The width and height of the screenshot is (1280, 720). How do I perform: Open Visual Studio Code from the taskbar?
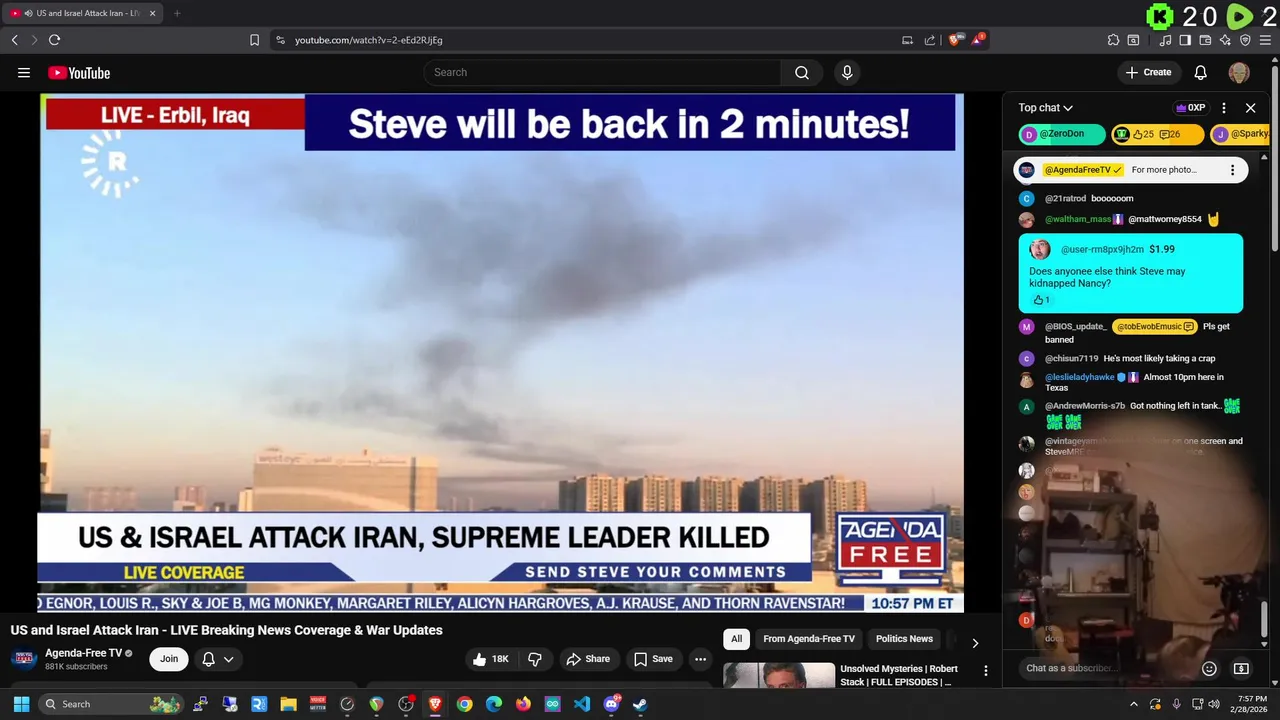[582, 704]
